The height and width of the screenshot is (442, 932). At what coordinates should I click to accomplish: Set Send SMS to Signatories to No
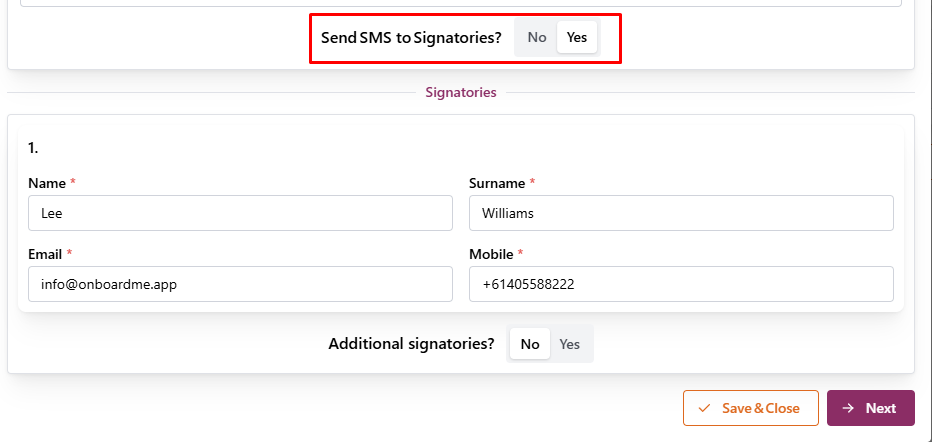point(537,37)
